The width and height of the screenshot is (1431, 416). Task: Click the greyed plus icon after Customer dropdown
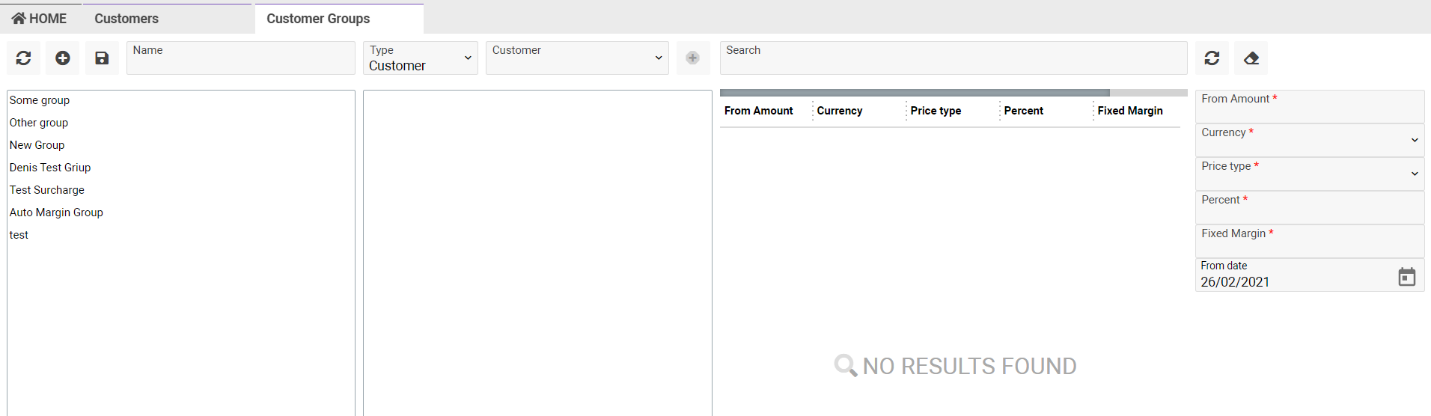(x=692, y=58)
